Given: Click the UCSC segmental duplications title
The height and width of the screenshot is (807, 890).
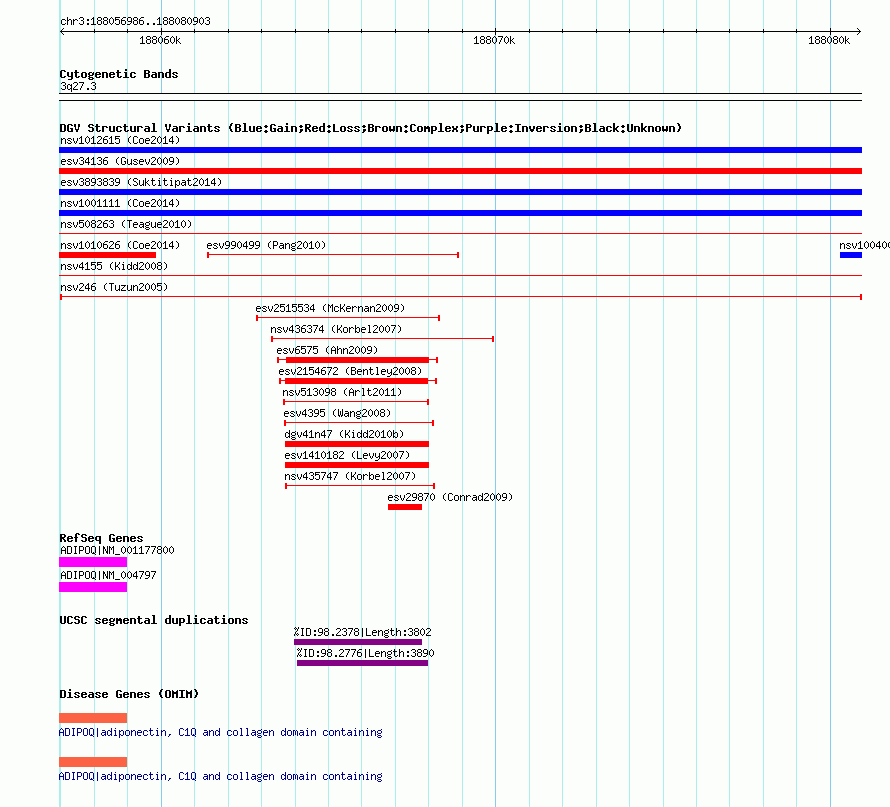Looking at the screenshot, I should click(x=153, y=620).
